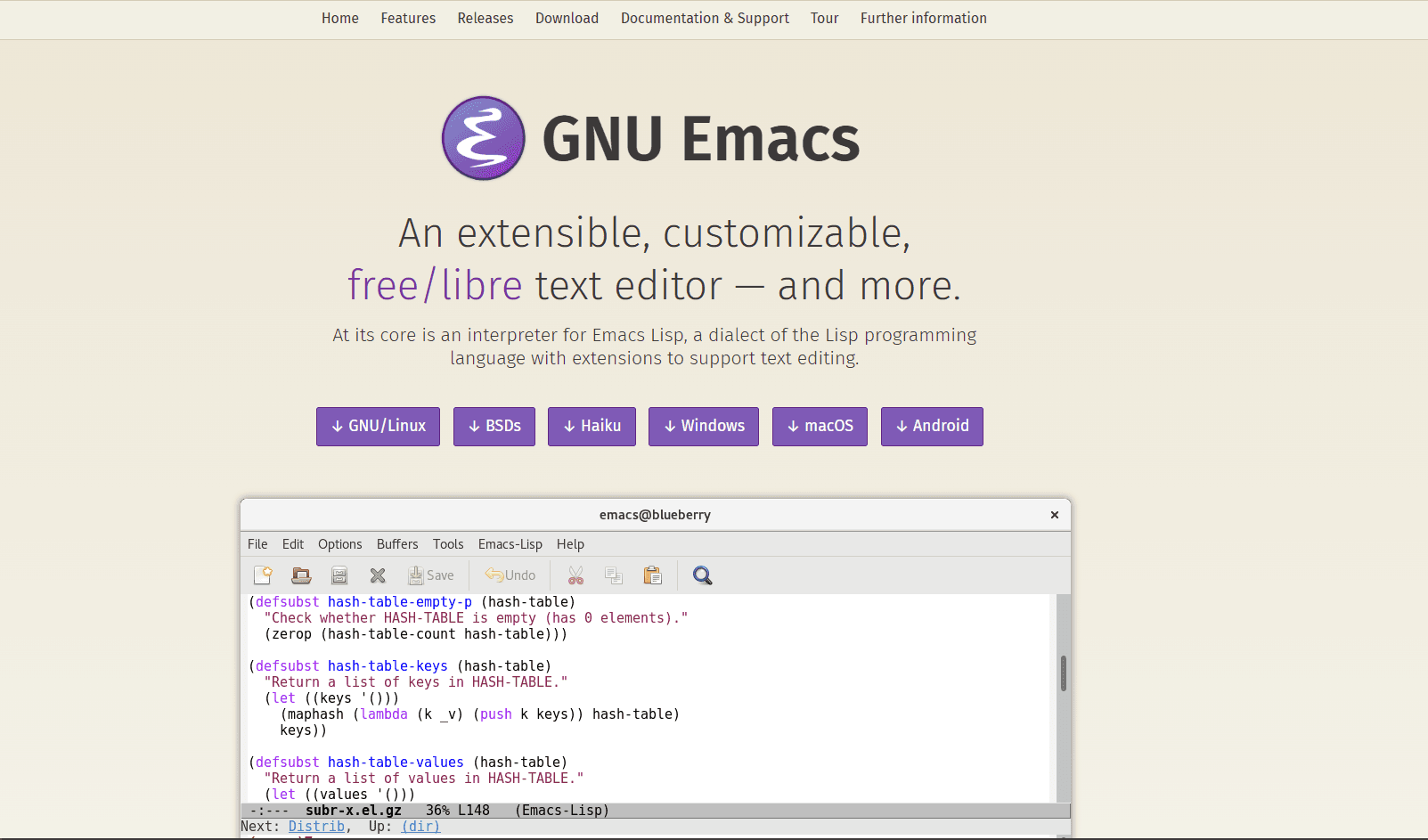Open the Download nav link

coord(567,18)
